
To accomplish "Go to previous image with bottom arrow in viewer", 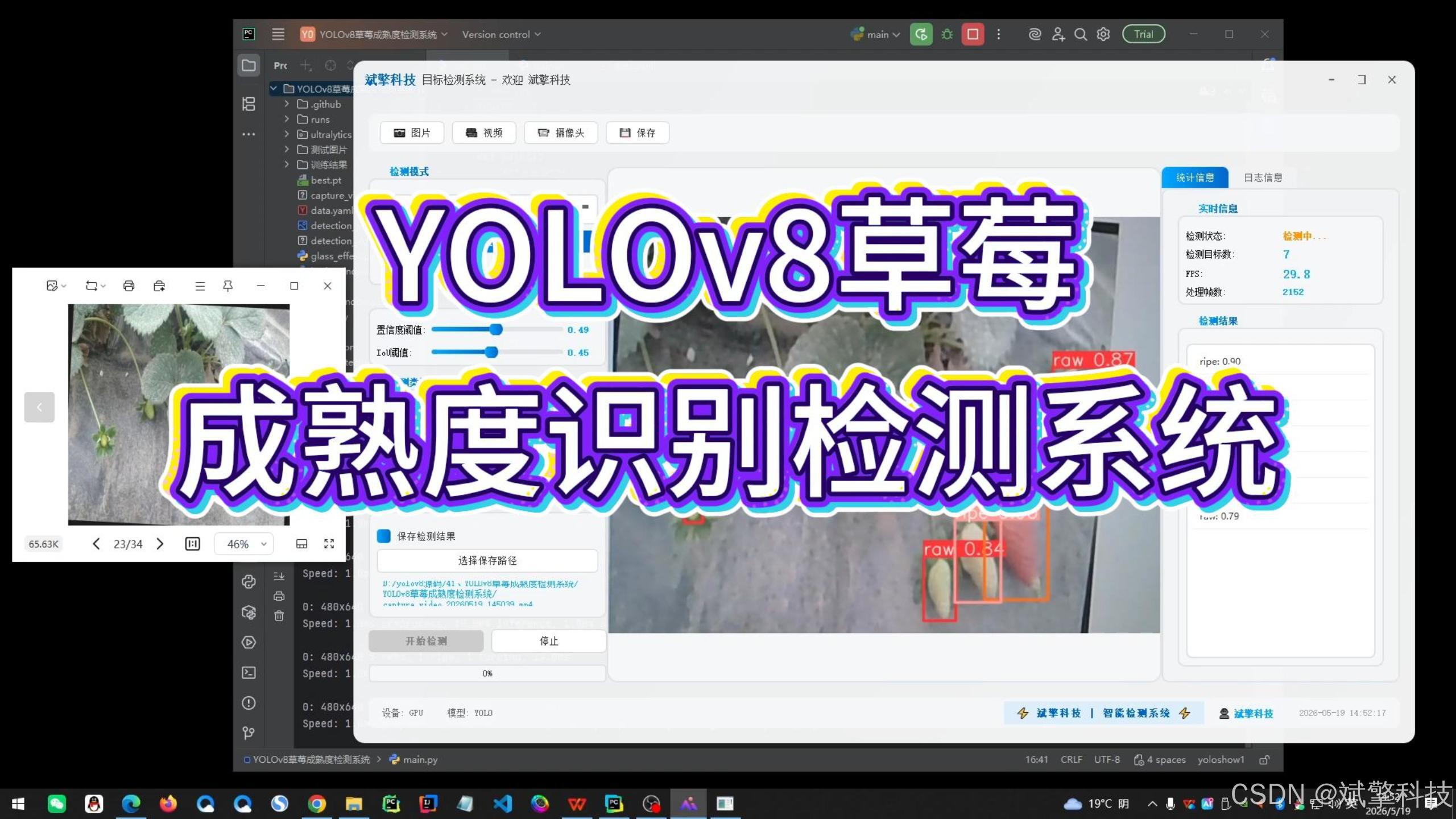I will coord(96,544).
